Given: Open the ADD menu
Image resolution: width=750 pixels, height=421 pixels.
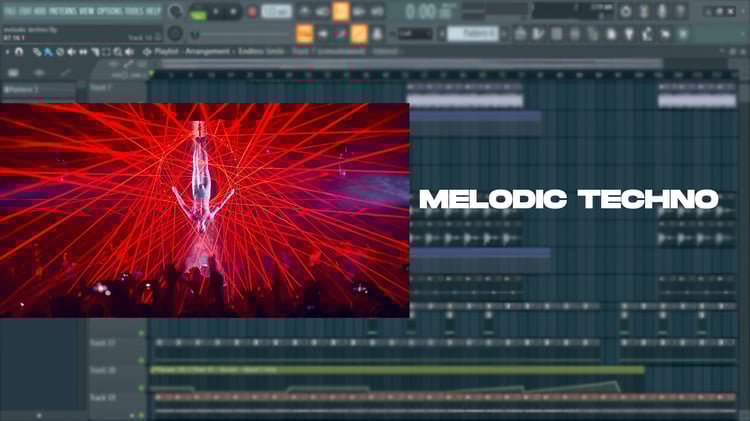Looking at the screenshot, I should click(x=39, y=11).
